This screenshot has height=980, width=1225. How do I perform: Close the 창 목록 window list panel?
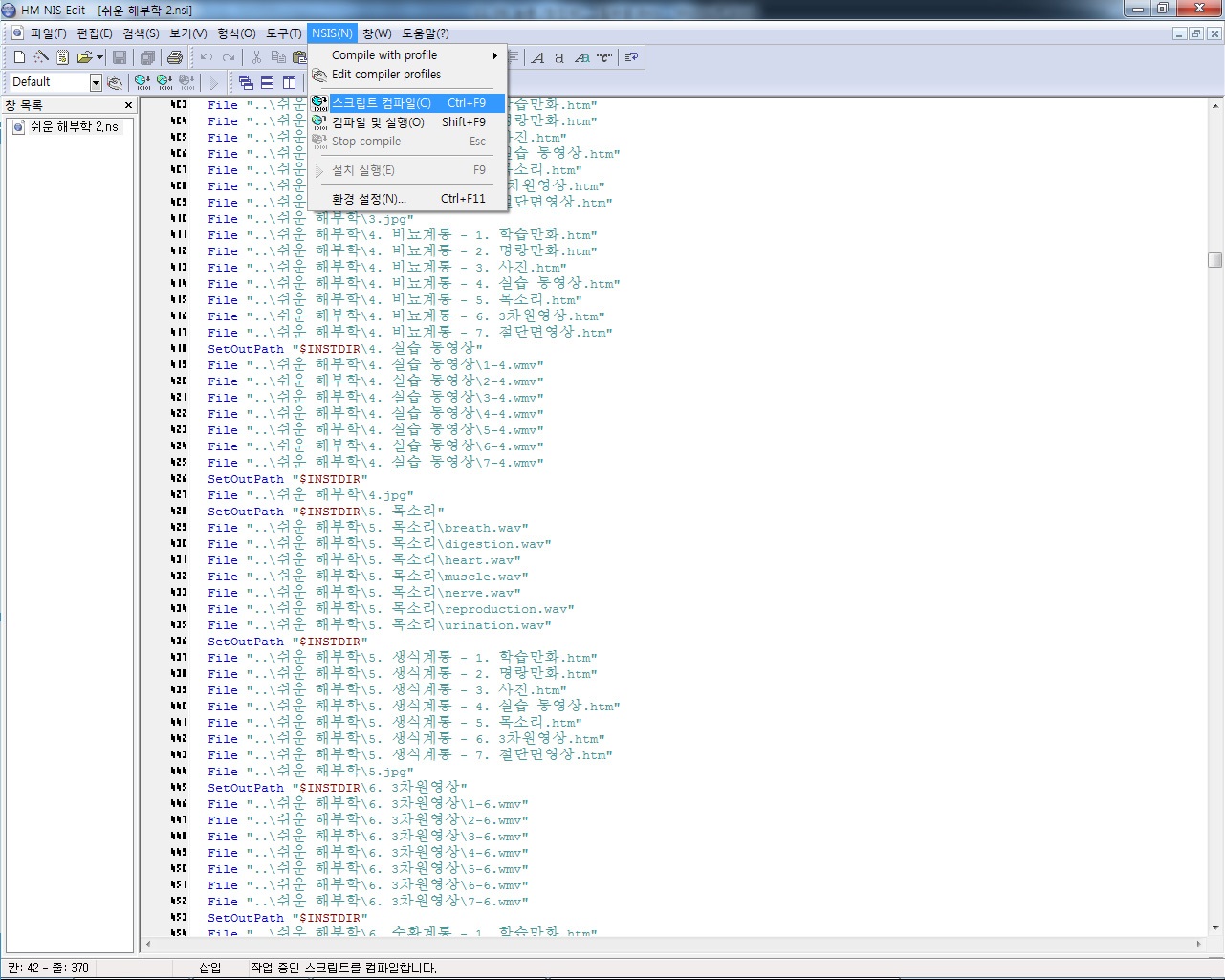point(128,105)
